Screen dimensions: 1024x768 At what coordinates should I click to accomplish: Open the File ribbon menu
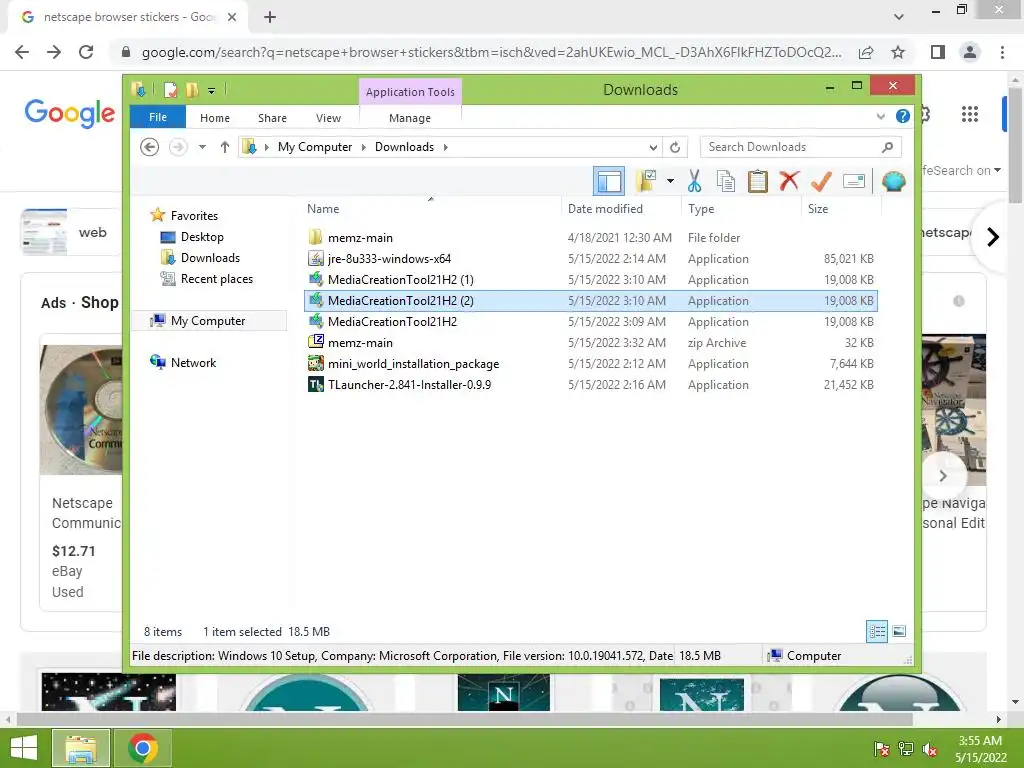[158, 118]
